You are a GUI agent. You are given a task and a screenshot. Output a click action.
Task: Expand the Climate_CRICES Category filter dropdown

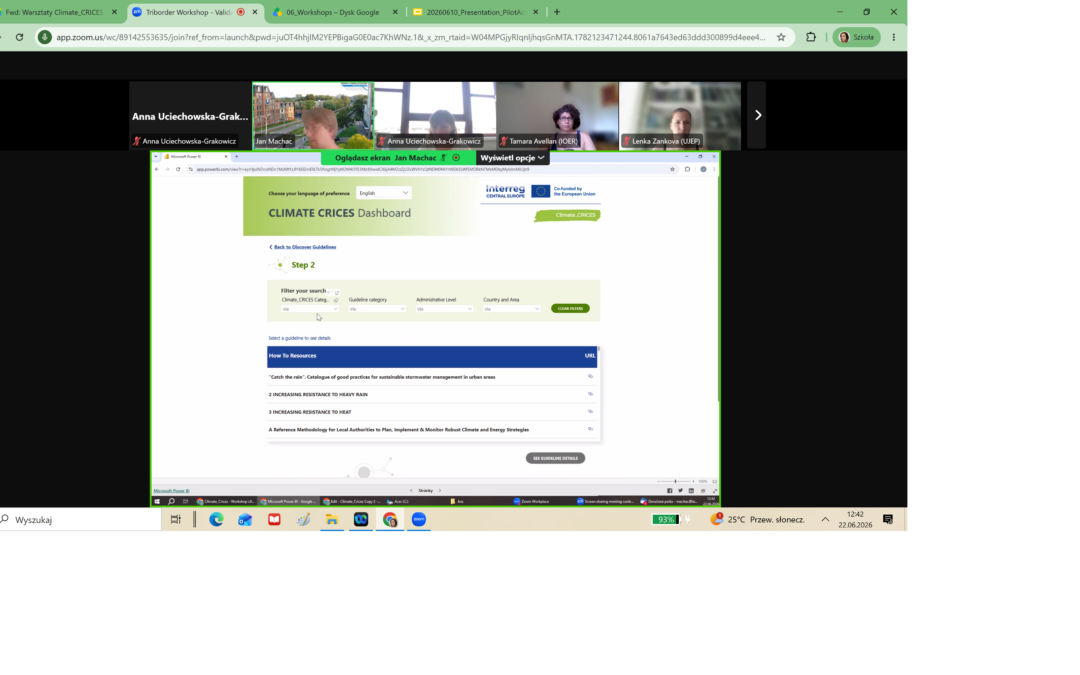310,309
